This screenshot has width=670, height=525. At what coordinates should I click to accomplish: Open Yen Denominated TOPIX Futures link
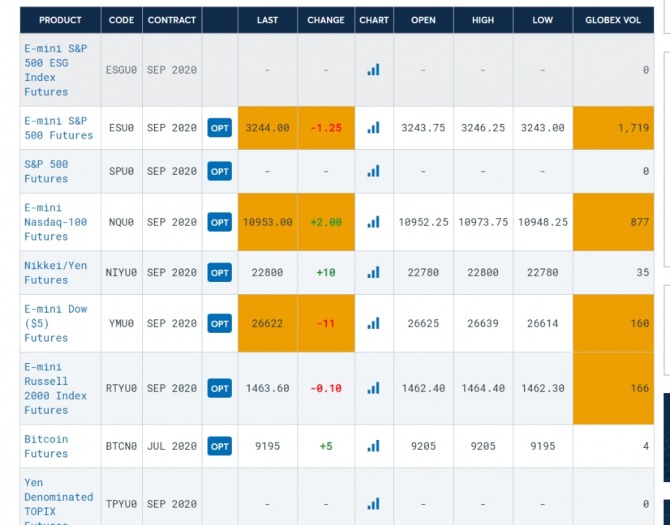[x=59, y=503]
